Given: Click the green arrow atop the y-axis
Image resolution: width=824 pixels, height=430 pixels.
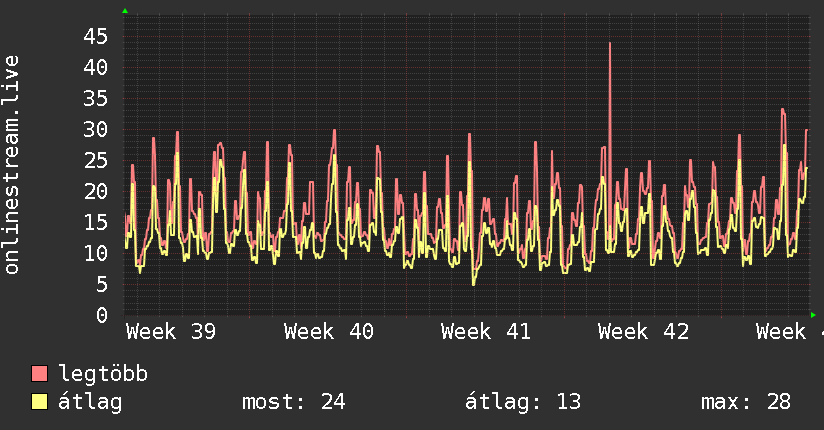Looking at the screenshot, I should pos(125,11).
